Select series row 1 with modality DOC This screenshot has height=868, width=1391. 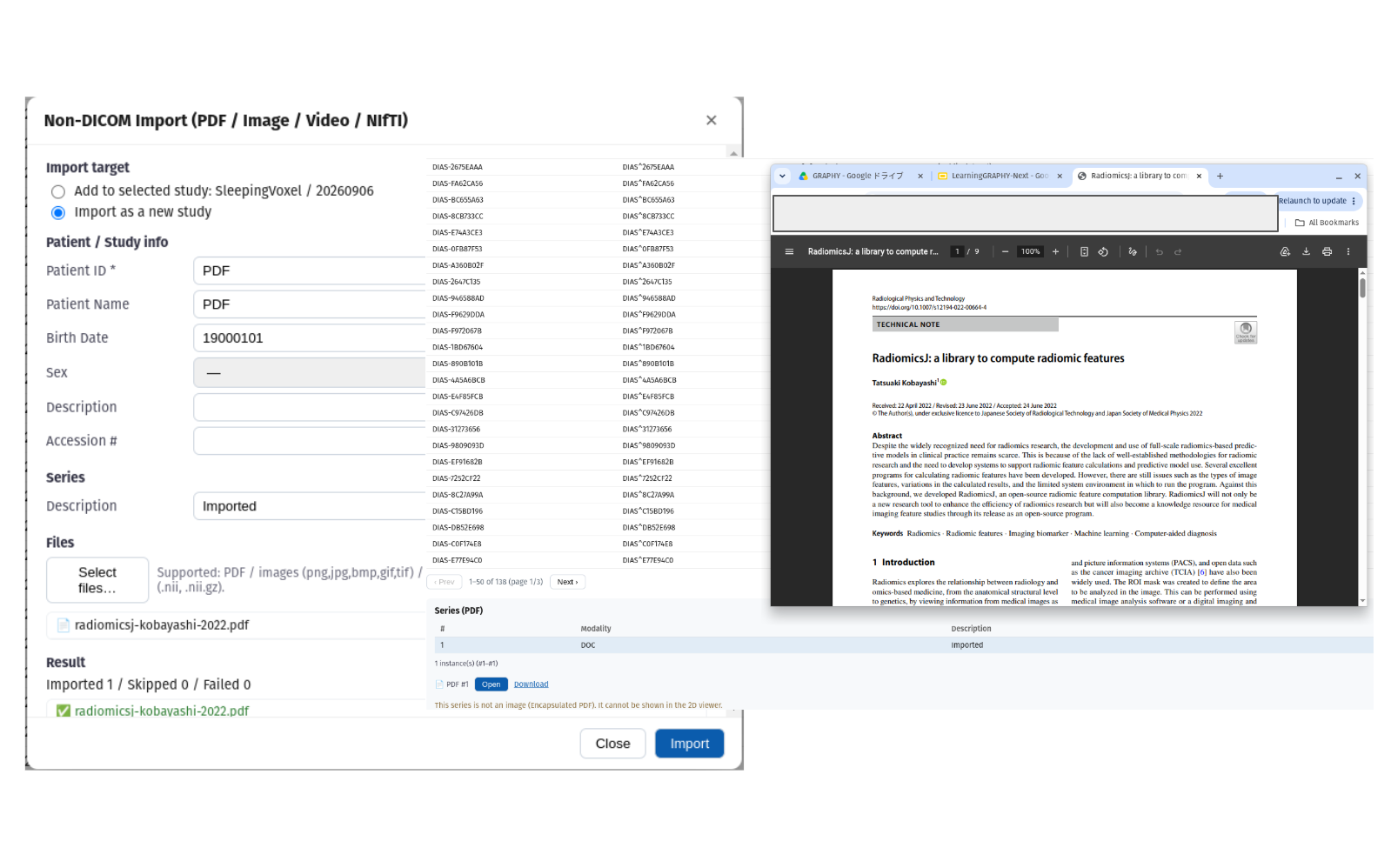coord(904,645)
